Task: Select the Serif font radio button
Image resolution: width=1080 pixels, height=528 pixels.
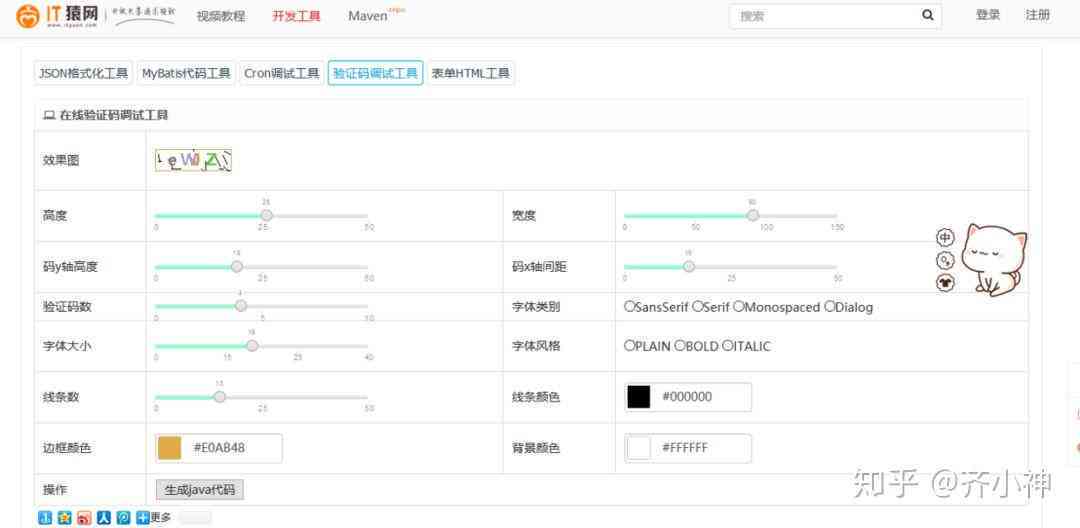Action: 697,306
